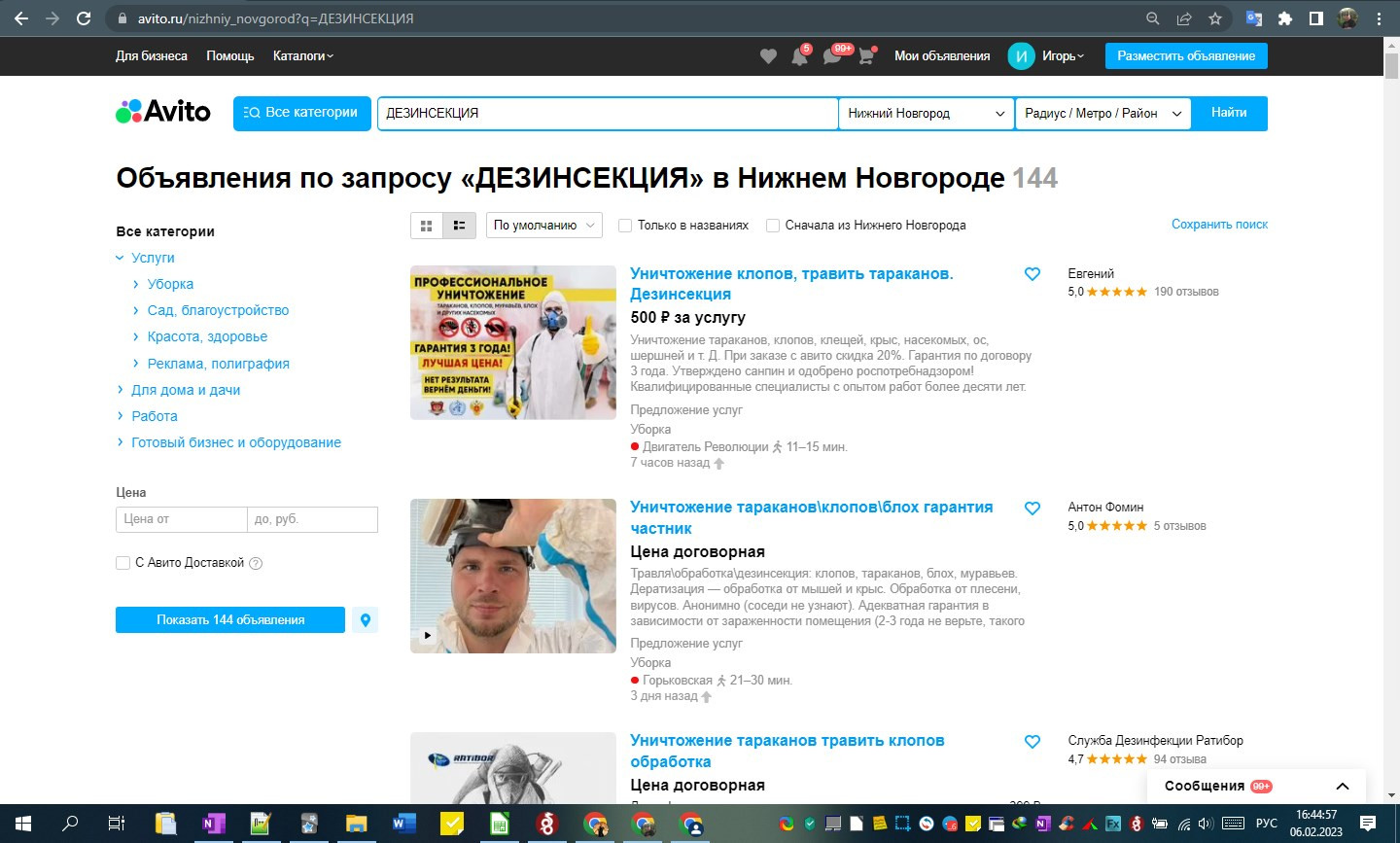Click the Цена от input
Viewport: 1400px width, 843px height.
181,519
